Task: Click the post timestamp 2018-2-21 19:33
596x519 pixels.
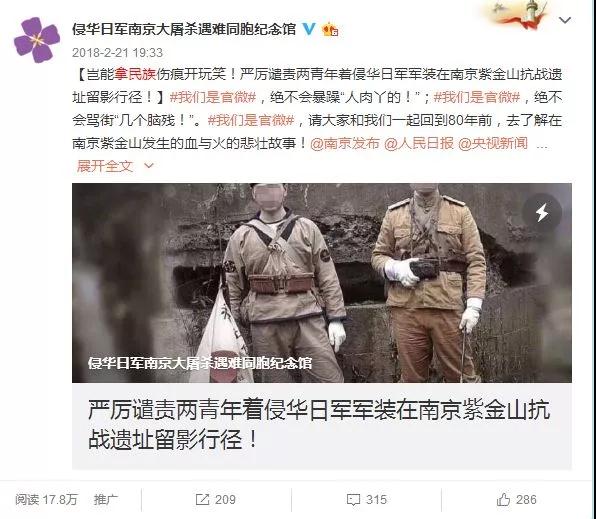Action: 117,52
